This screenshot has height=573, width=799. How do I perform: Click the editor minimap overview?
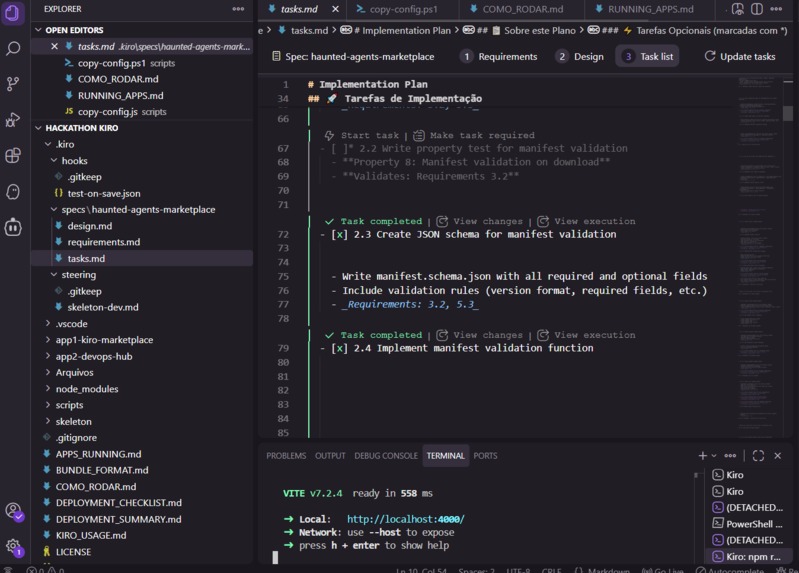coord(759,255)
